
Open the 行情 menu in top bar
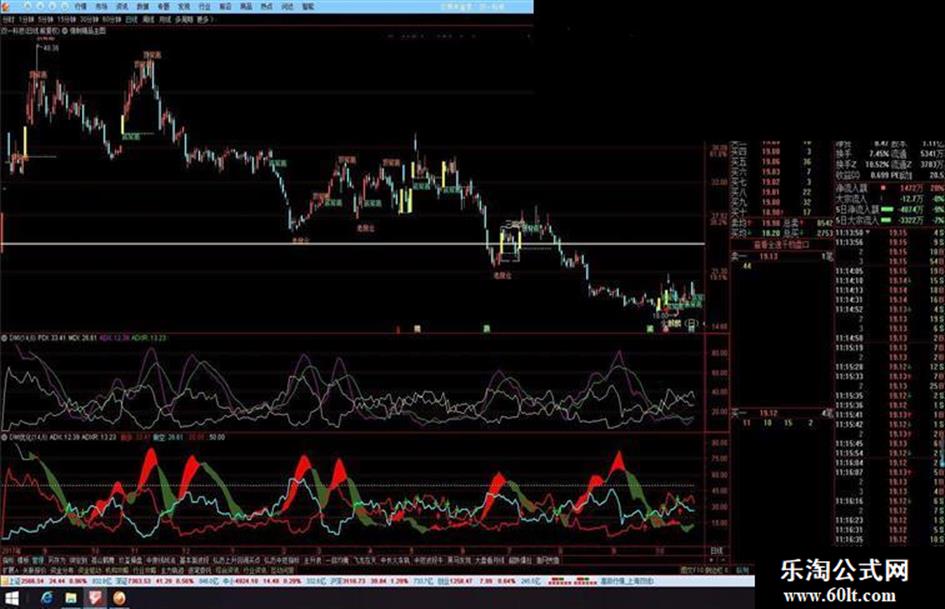(81, 7)
